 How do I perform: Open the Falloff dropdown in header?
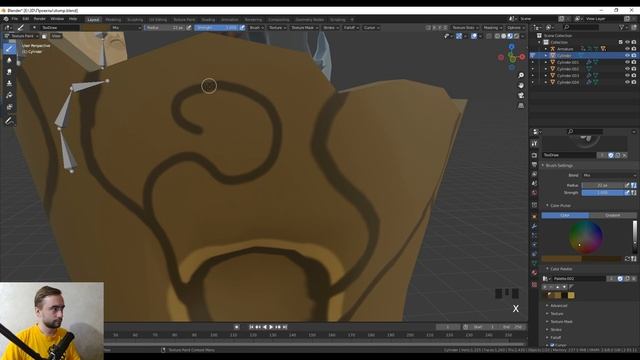[351, 28]
